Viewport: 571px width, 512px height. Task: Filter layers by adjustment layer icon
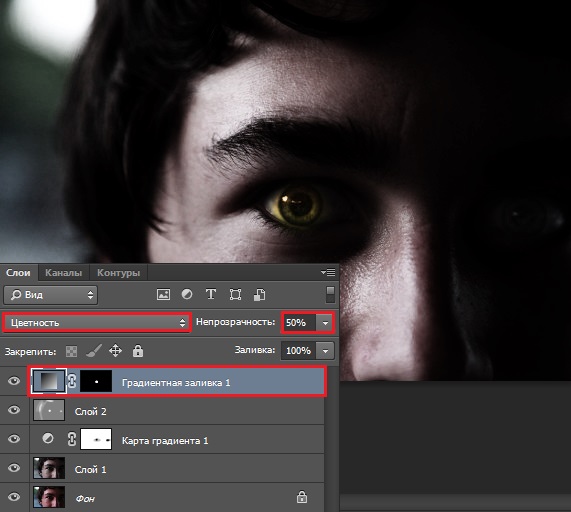click(x=187, y=294)
